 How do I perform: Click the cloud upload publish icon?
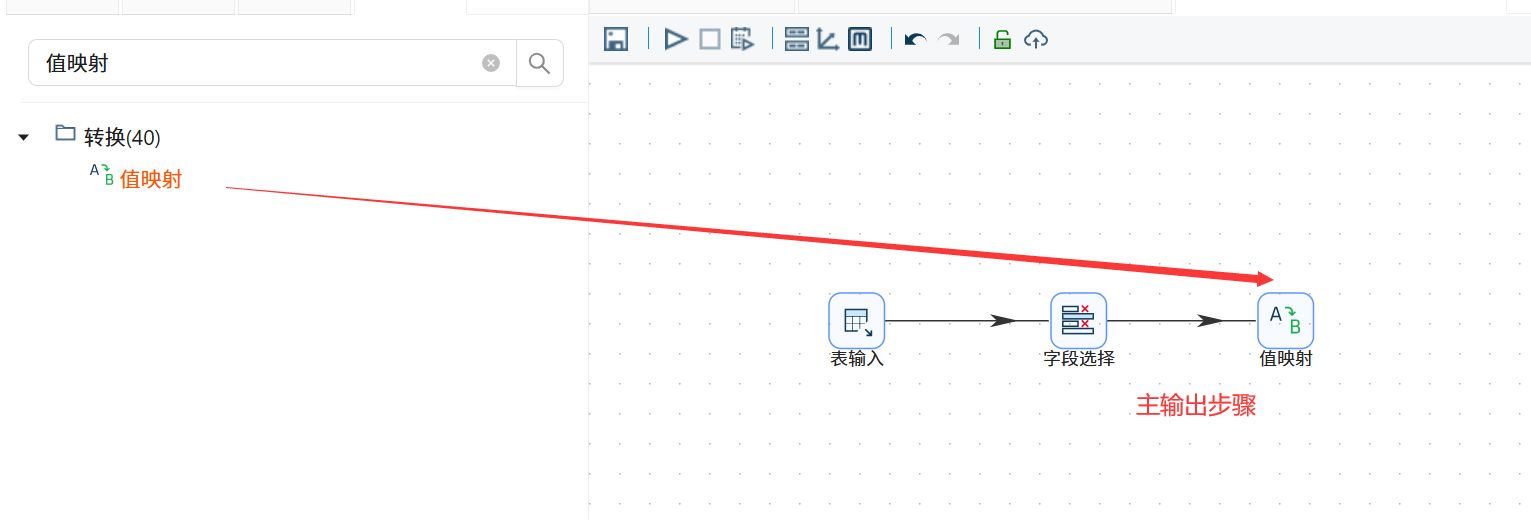pyautogui.click(x=1036, y=40)
